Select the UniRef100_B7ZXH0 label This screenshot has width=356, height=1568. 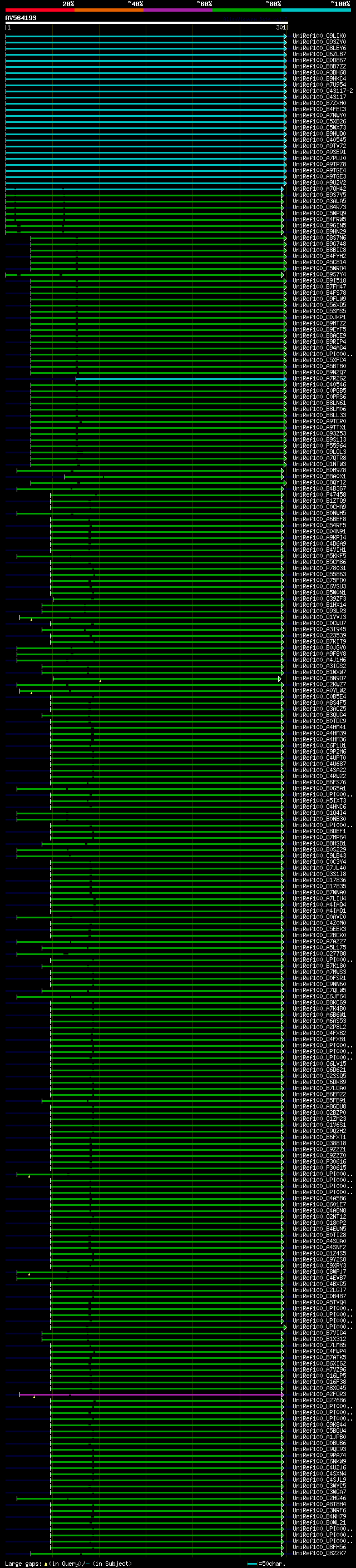pos(319,103)
